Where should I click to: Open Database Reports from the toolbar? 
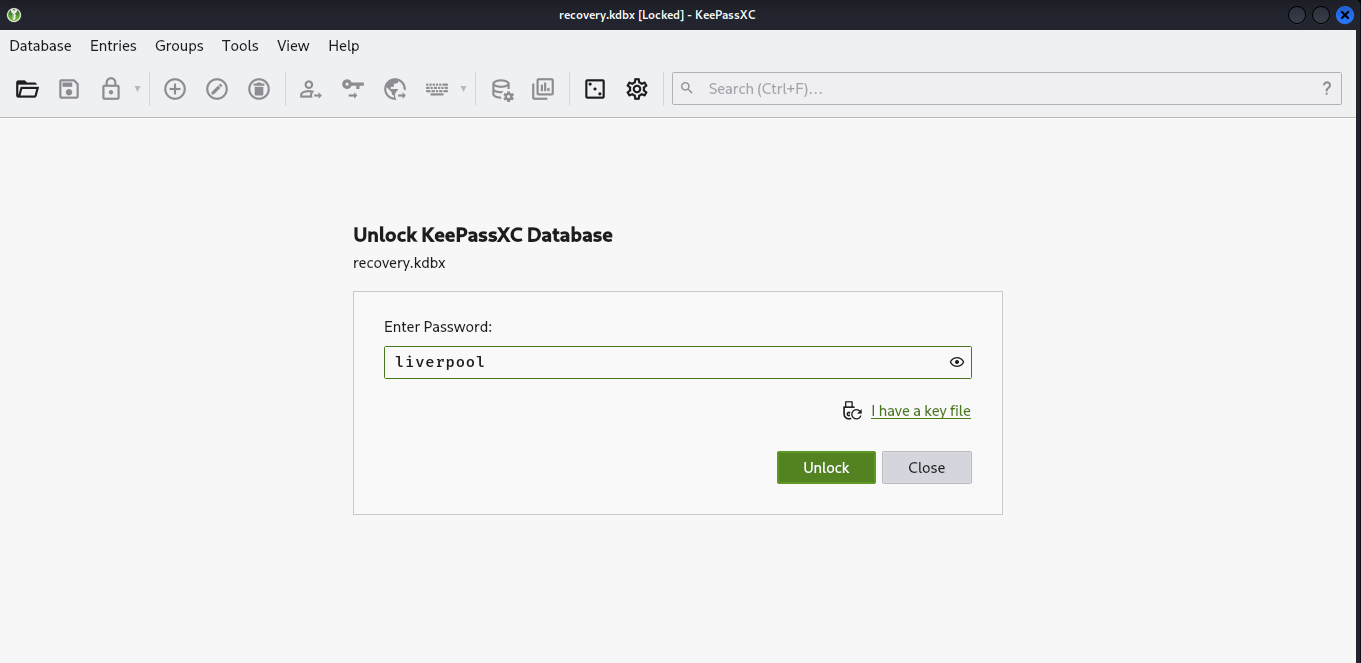tap(543, 89)
